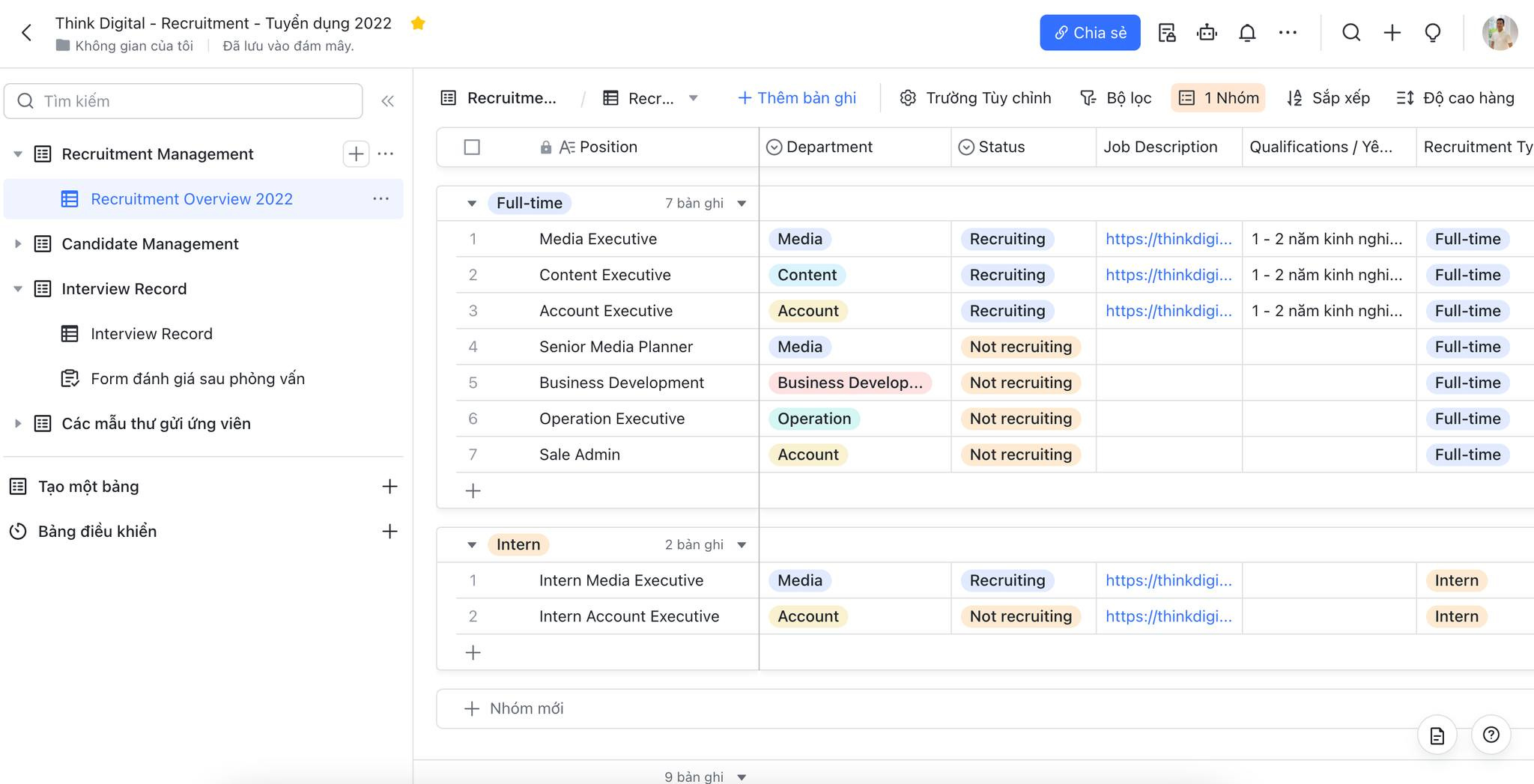Click Nhóm mới to add group
Viewport: 1534px width, 784px height.
pos(514,708)
